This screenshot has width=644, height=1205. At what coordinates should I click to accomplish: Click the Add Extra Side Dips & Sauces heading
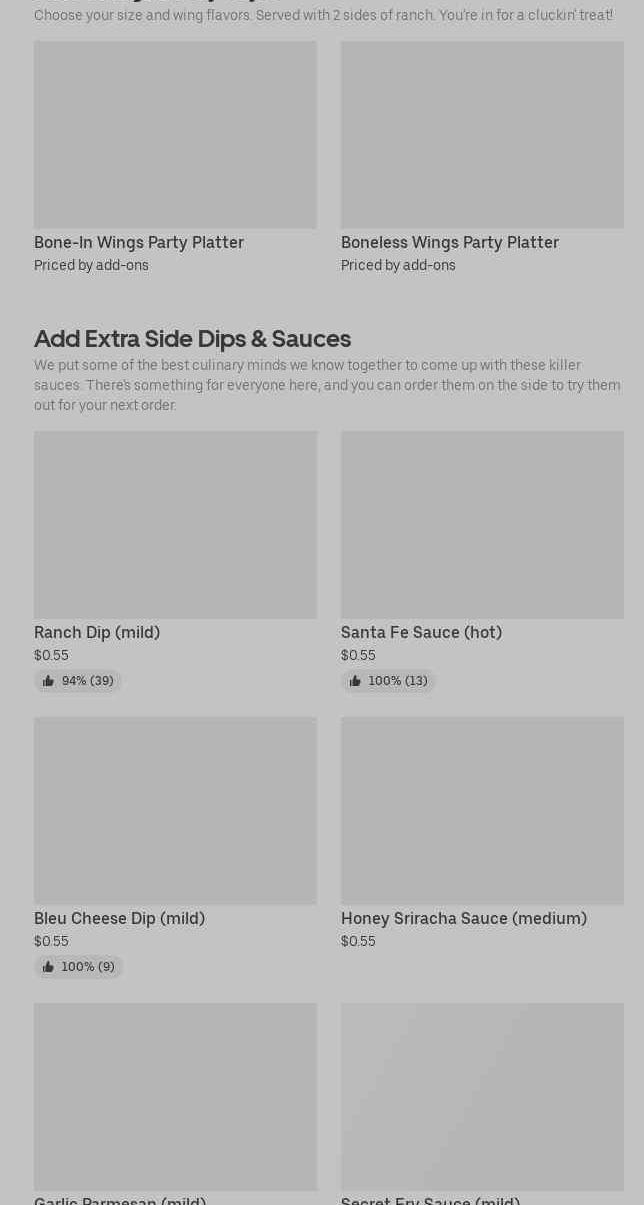pyautogui.click(x=192, y=339)
